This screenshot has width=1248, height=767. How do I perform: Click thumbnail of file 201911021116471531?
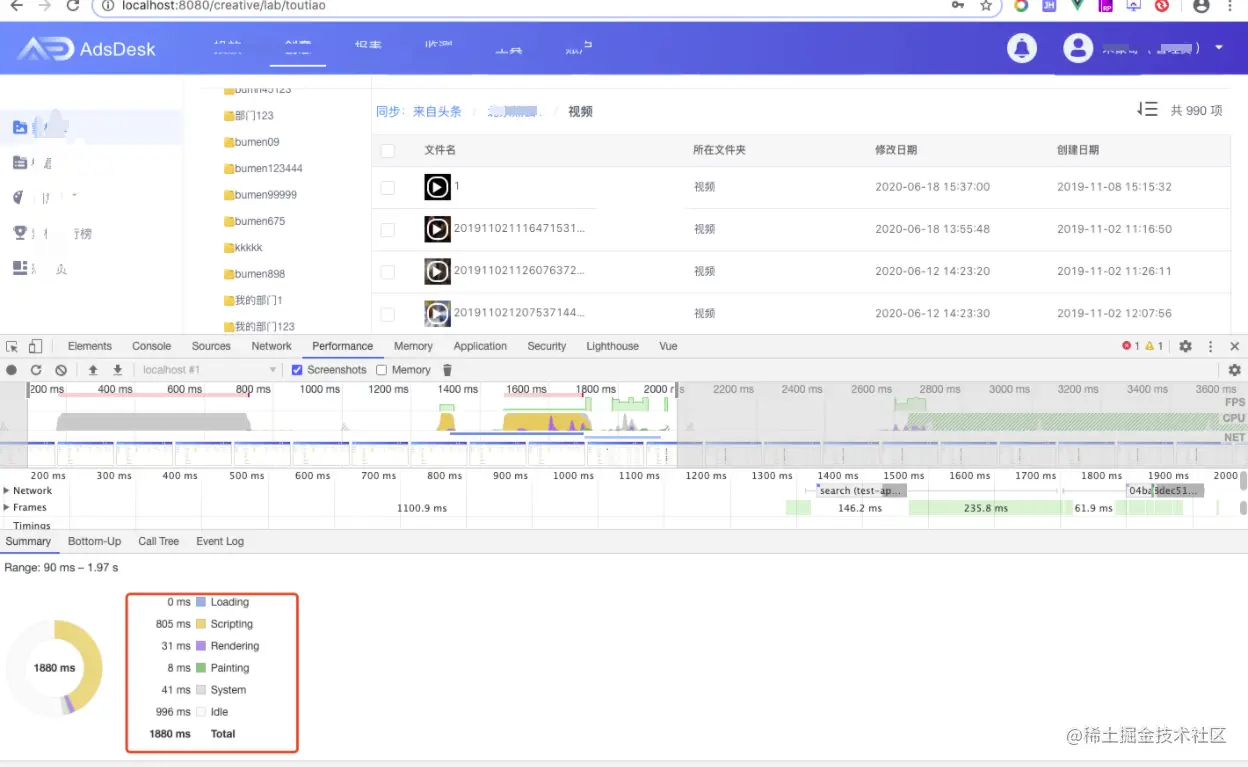tap(437, 229)
